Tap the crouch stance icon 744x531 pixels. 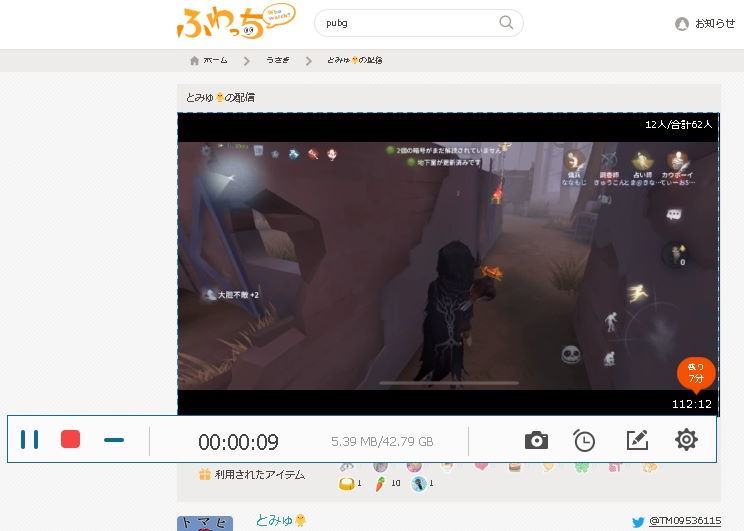[609, 358]
